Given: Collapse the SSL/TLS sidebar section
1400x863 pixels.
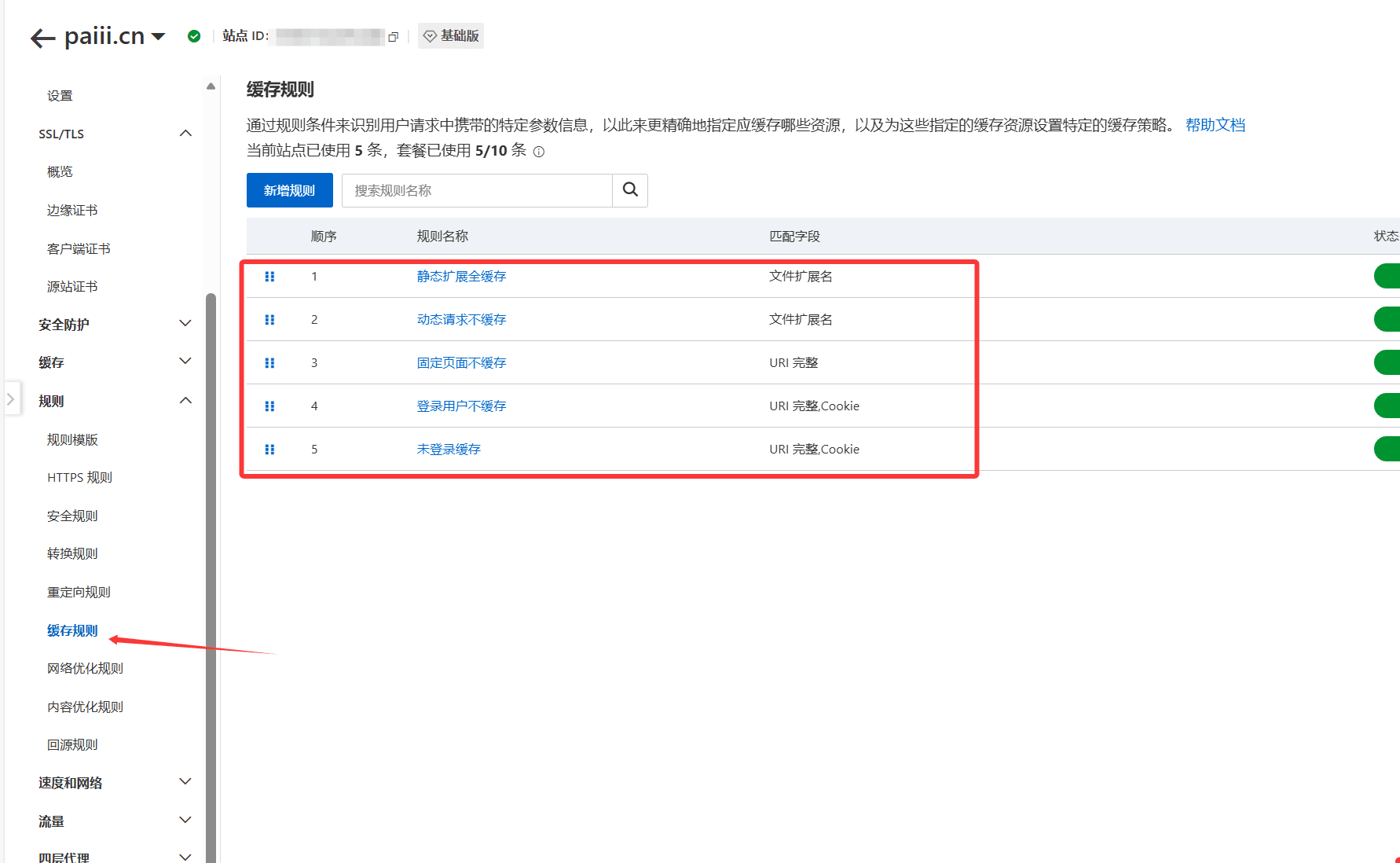Looking at the screenshot, I should point(185,134).
